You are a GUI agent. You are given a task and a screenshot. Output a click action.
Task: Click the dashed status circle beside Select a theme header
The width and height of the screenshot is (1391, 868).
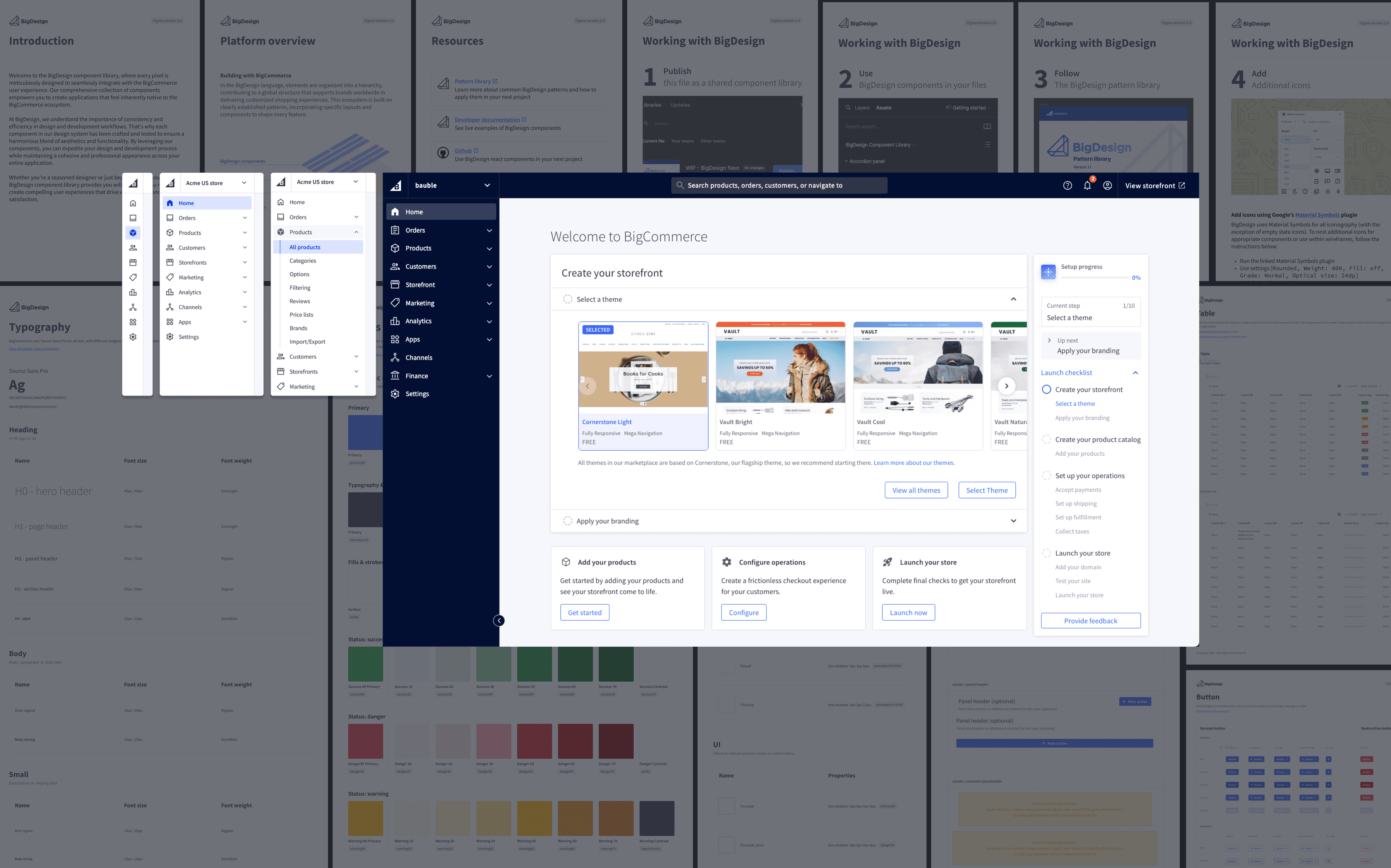568,299
